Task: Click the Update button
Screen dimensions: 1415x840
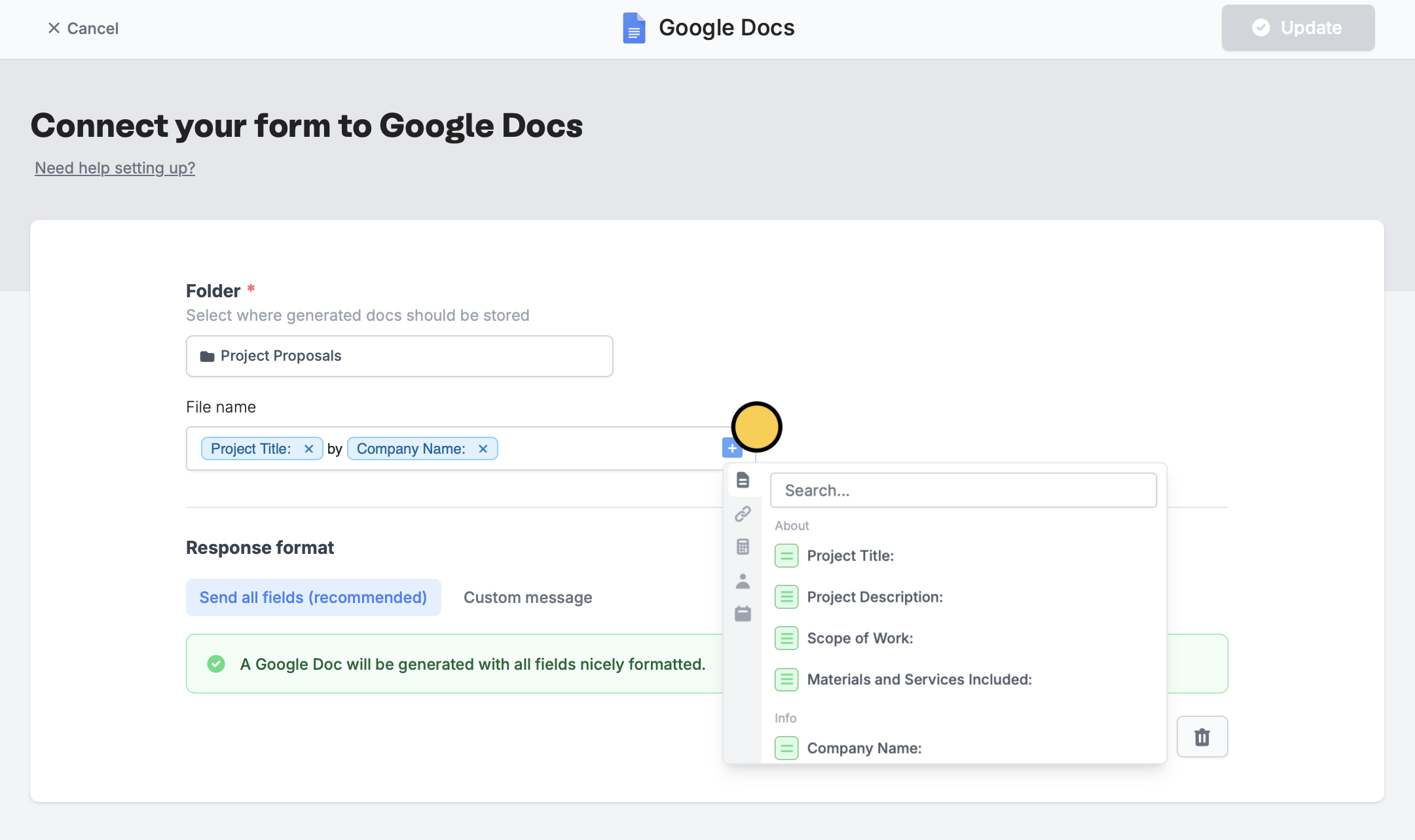Action: click(x=1297, y=27)
